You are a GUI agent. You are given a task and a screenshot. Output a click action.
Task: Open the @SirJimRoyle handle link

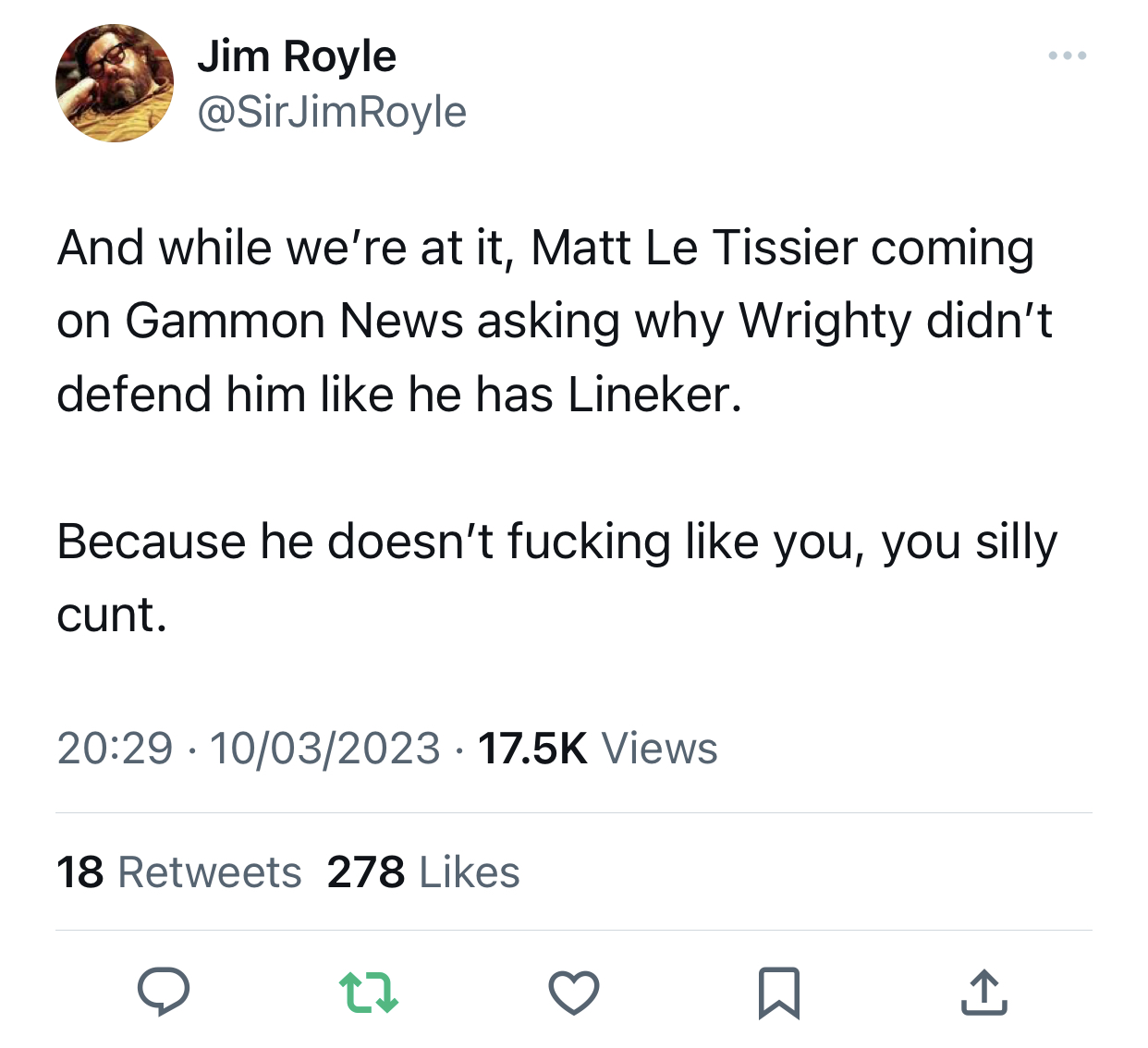click(x=332, y=112)
